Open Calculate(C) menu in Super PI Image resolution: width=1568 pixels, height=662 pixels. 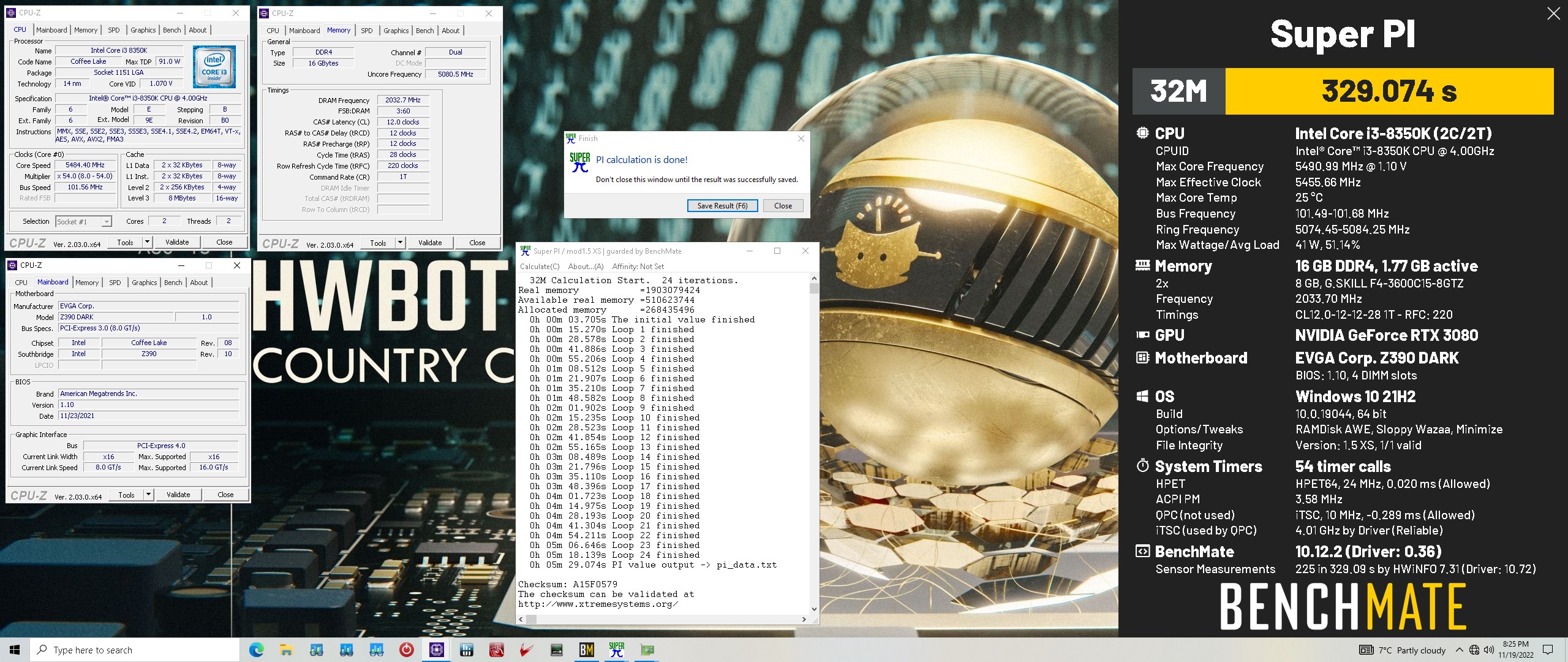540,267
